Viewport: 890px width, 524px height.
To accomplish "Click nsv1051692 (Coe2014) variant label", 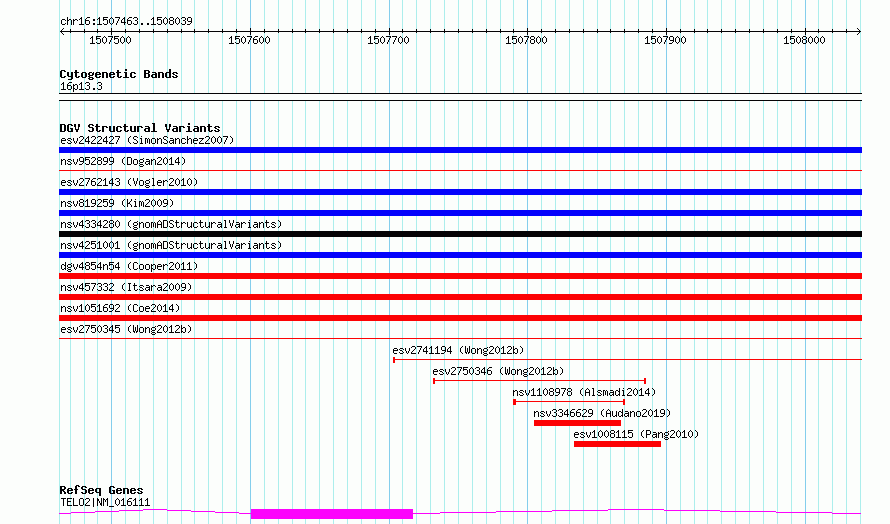I will point(120,308).
